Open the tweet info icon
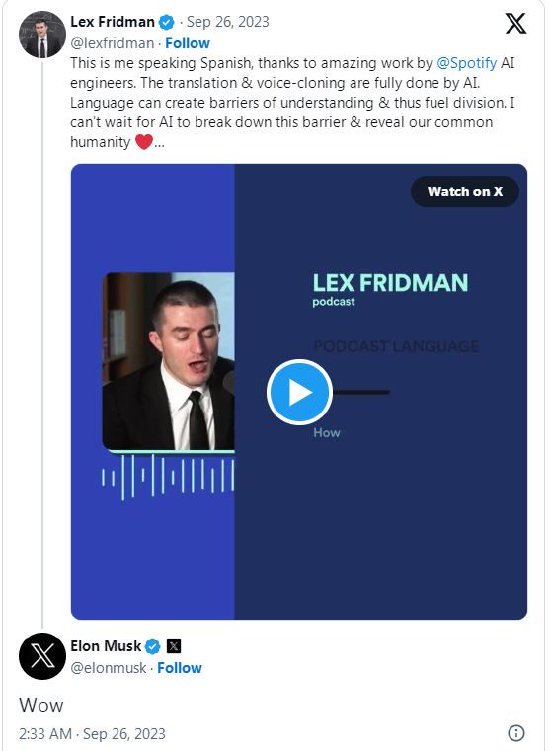This screenshot has width=550, height=751. pos(516,732)
